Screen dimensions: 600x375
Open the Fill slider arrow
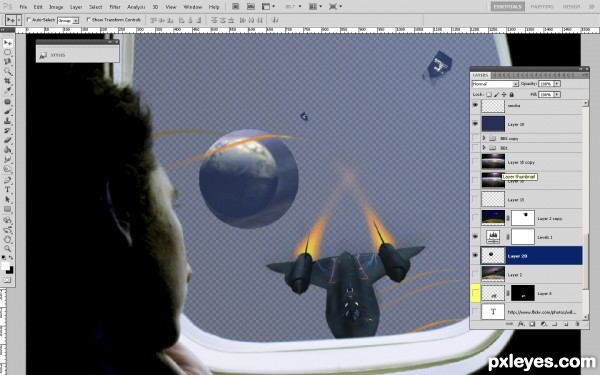pos(557,94)
